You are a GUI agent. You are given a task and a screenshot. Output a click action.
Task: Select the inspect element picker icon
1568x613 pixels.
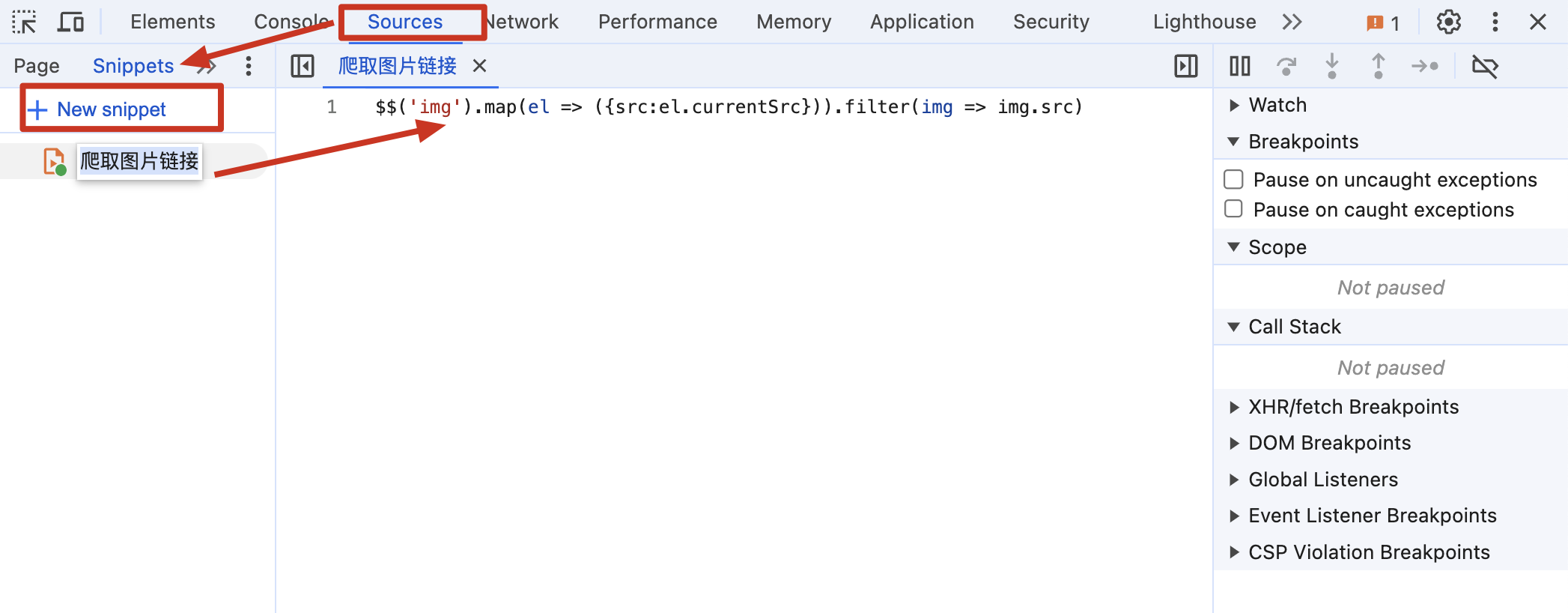[24, 22]
